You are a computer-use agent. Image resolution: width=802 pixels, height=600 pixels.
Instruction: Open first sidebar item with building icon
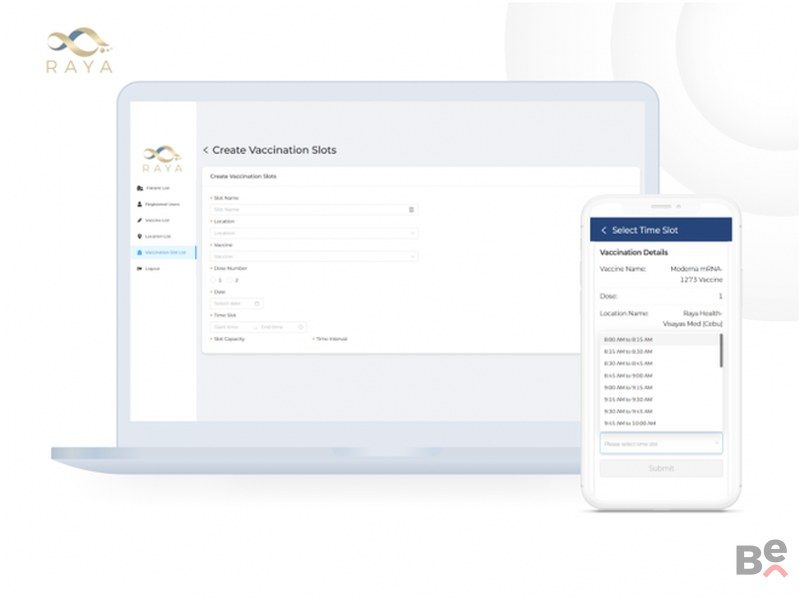click(153, 188)
